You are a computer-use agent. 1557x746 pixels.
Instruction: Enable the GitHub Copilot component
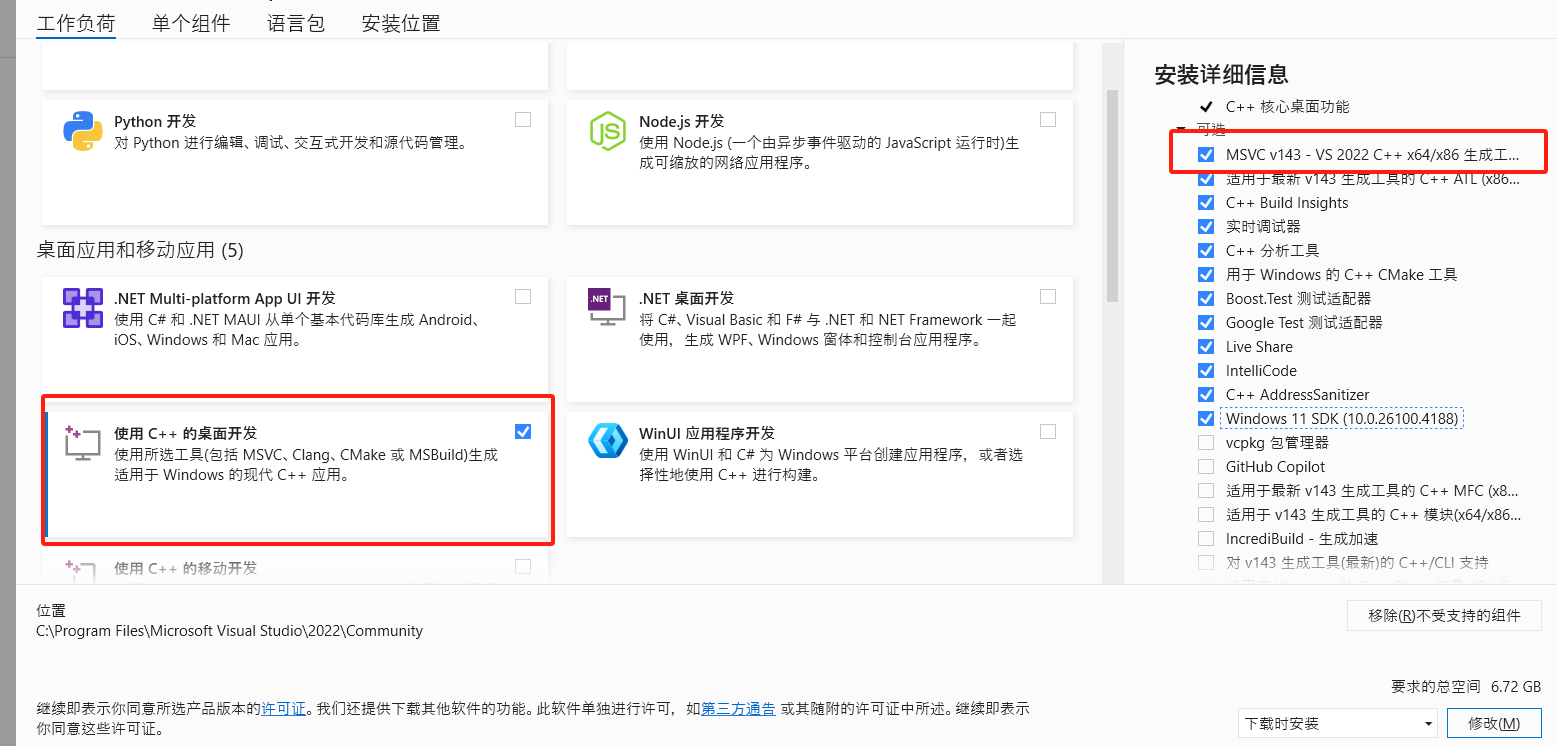coord(1206,466)
